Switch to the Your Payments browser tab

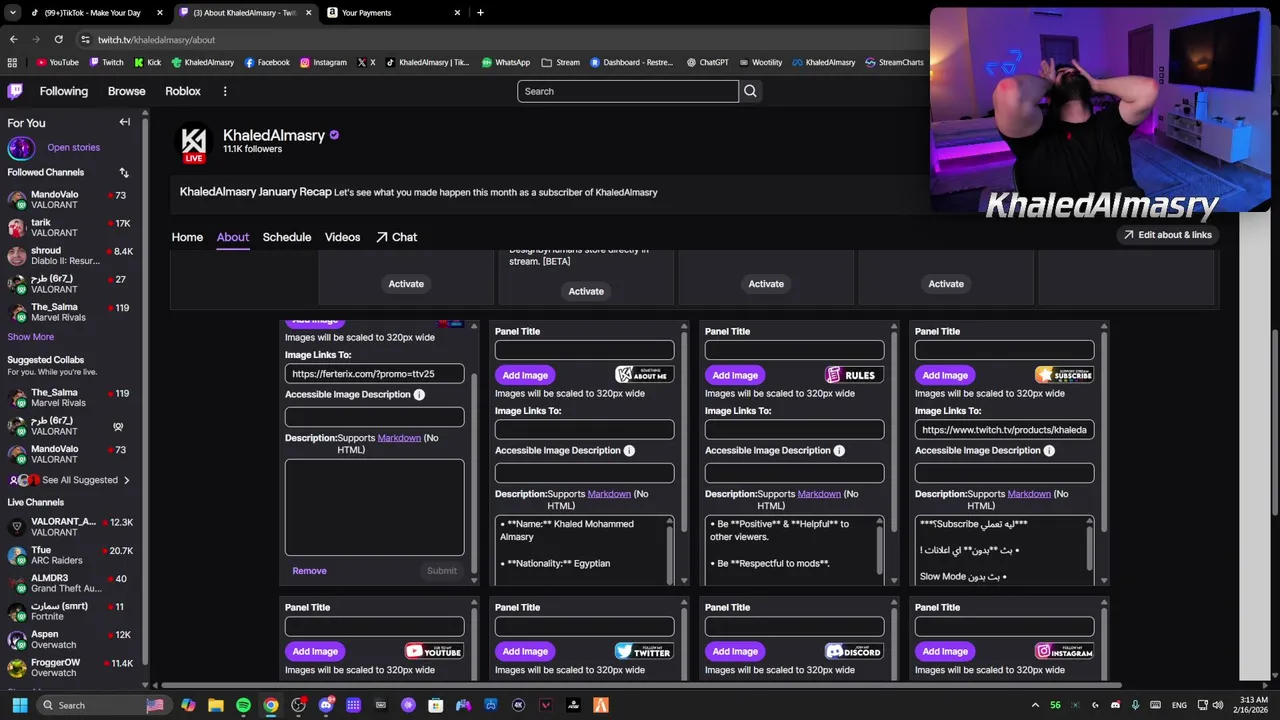[395, 13]
